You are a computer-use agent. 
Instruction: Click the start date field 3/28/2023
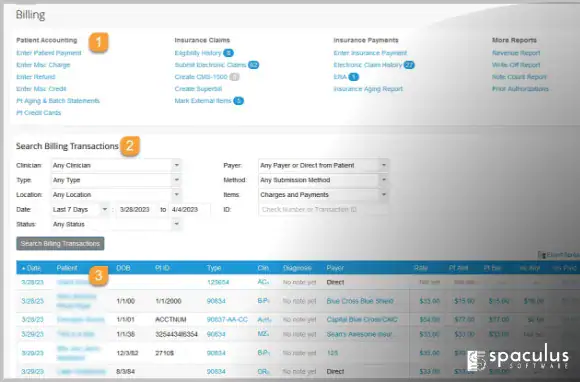pos(137,209)
